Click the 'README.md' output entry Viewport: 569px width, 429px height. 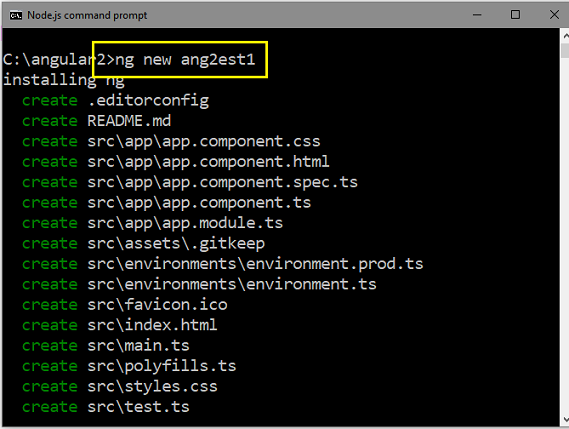(x=129, y=120)
